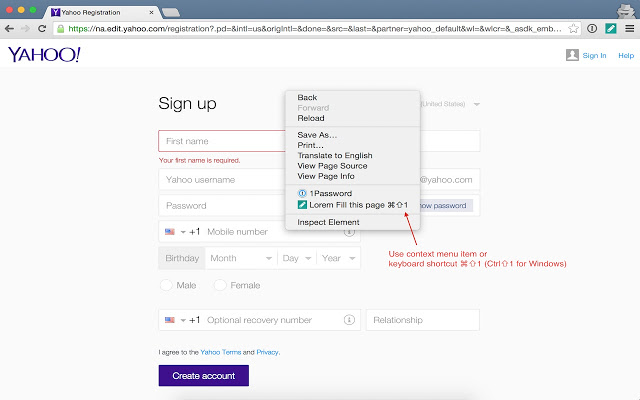
Task: Close the Yahoo Registration tab
Action: 151,12
